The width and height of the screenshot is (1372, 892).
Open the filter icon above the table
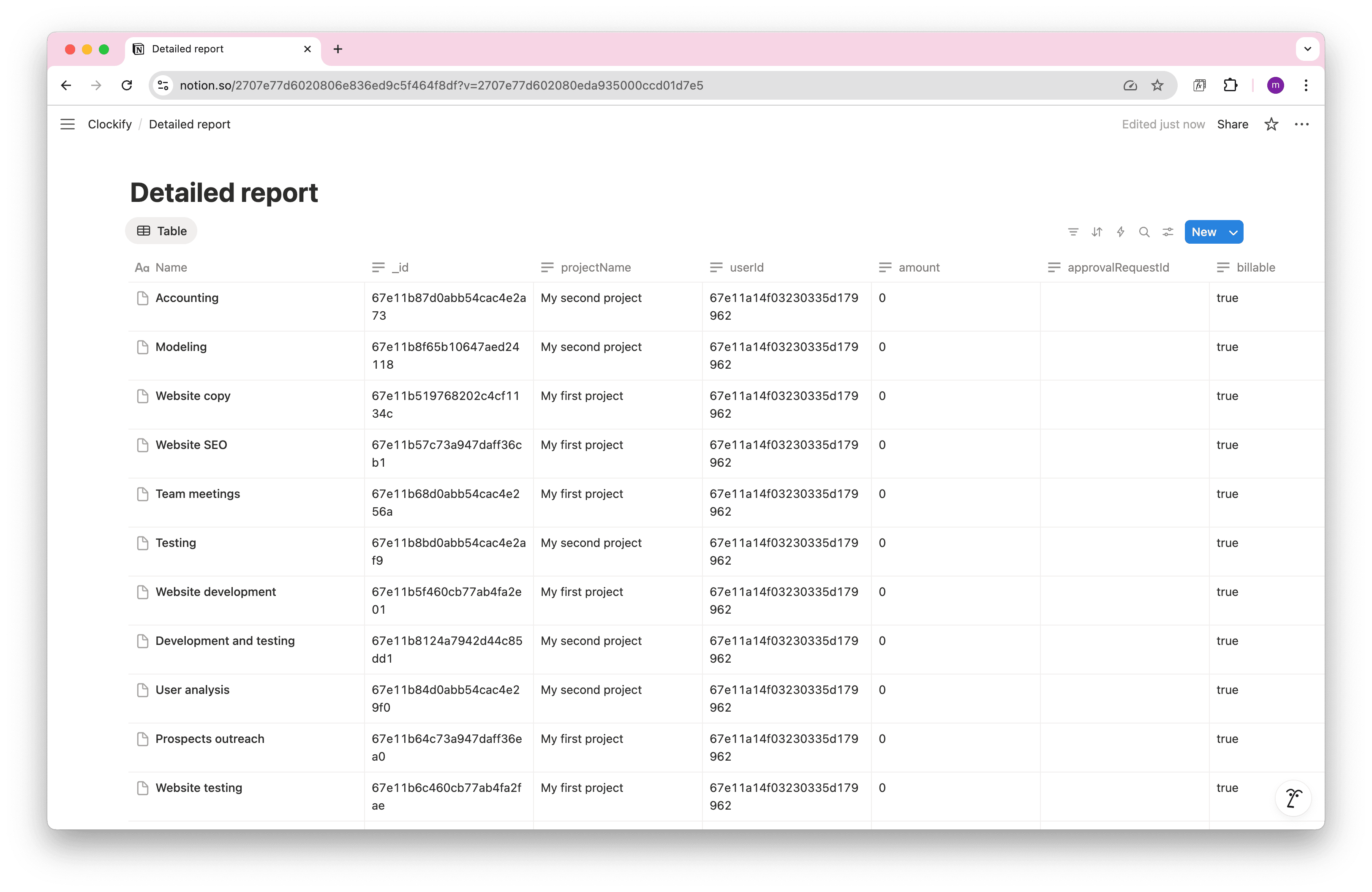[x=1073, y=231]
